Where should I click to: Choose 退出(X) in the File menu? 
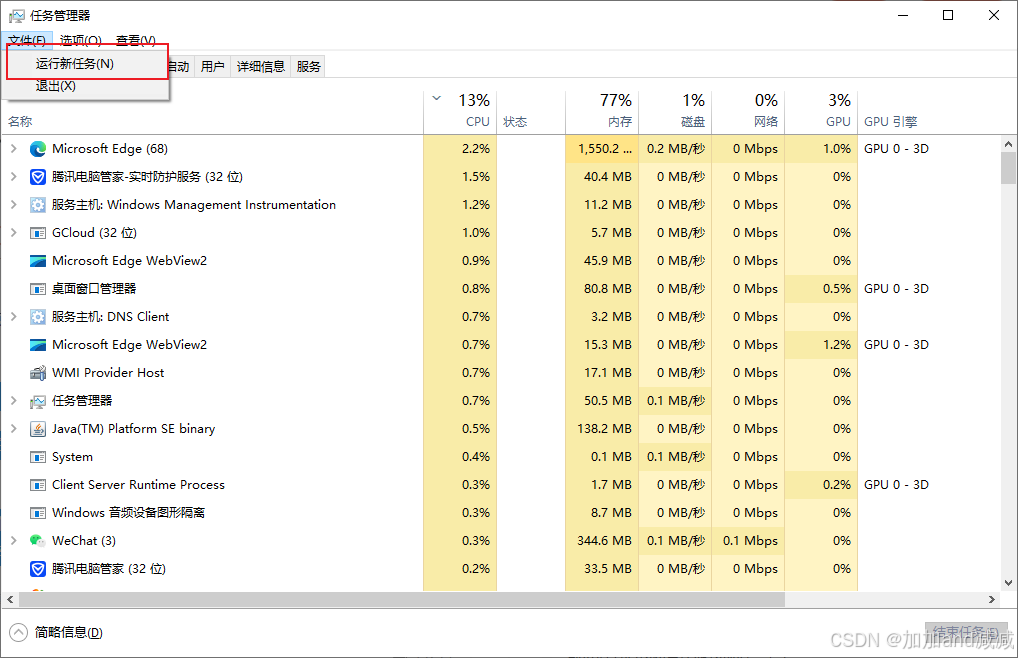[x=87, y=86]
